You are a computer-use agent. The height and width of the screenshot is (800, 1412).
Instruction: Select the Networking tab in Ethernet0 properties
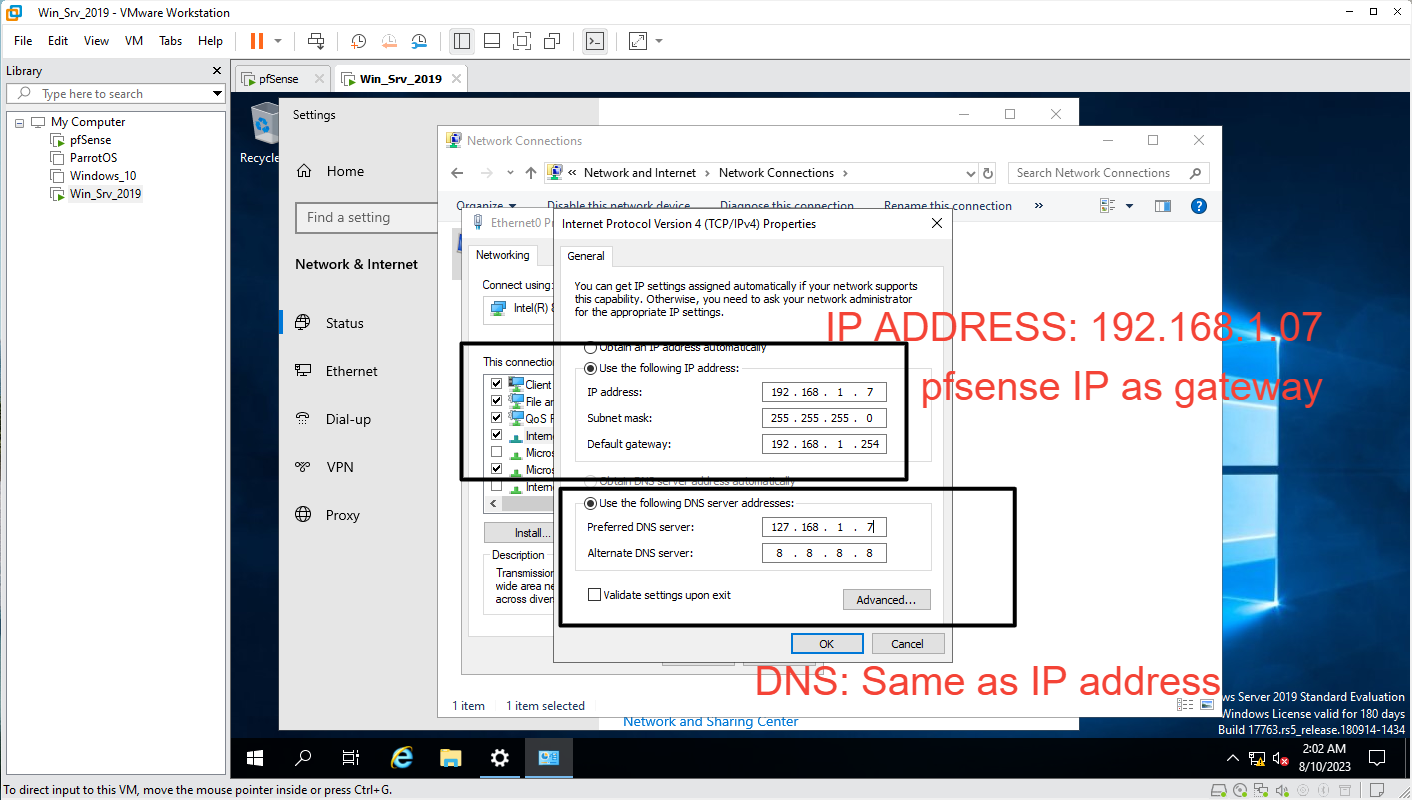[x=503, y=255]
